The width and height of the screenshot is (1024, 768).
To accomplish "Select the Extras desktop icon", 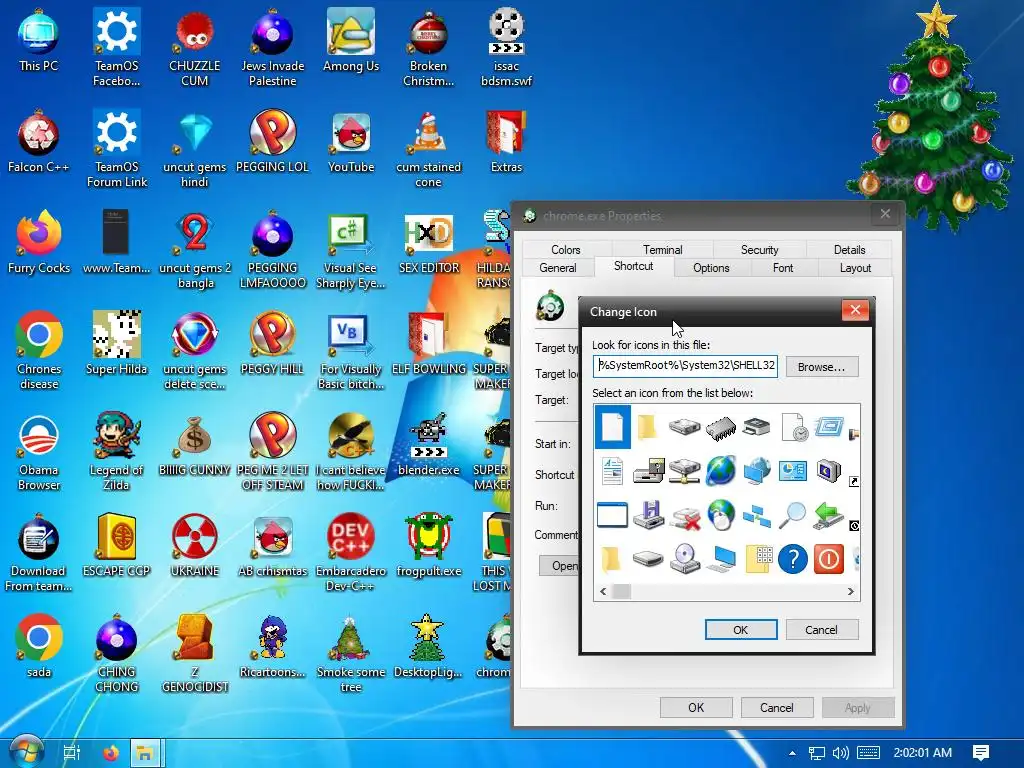I will click(506, 142).
